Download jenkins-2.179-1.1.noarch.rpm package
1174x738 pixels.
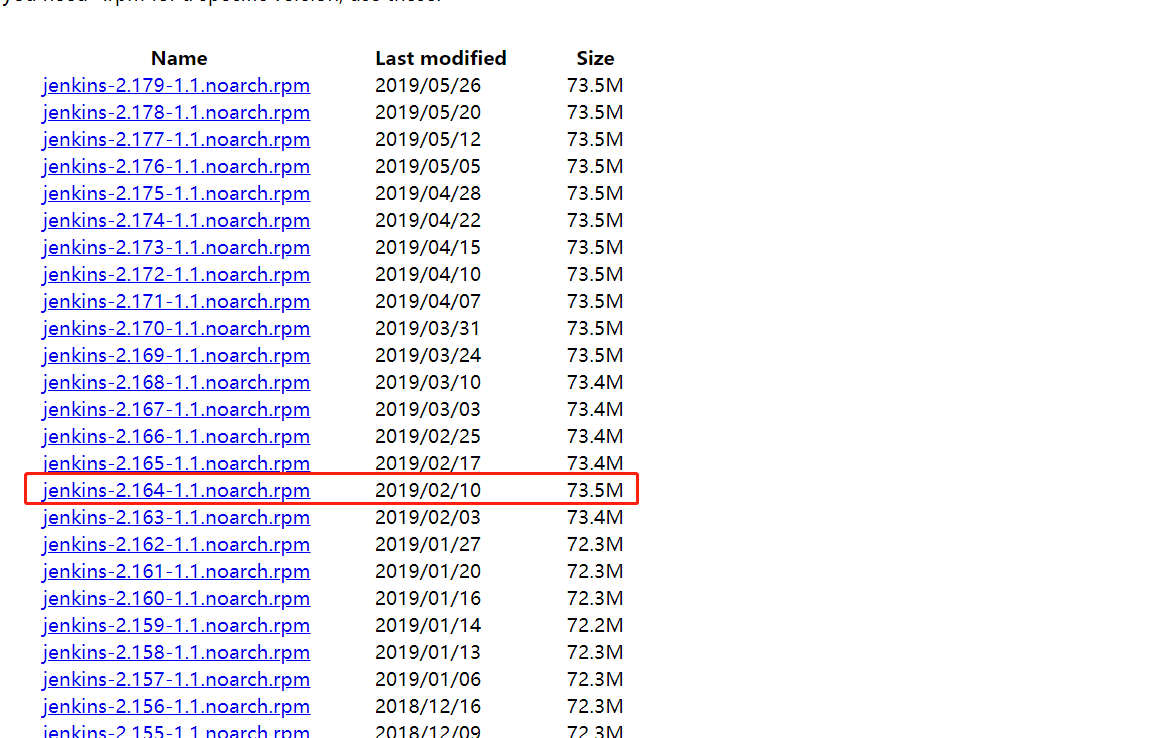(x=176, y=85)
